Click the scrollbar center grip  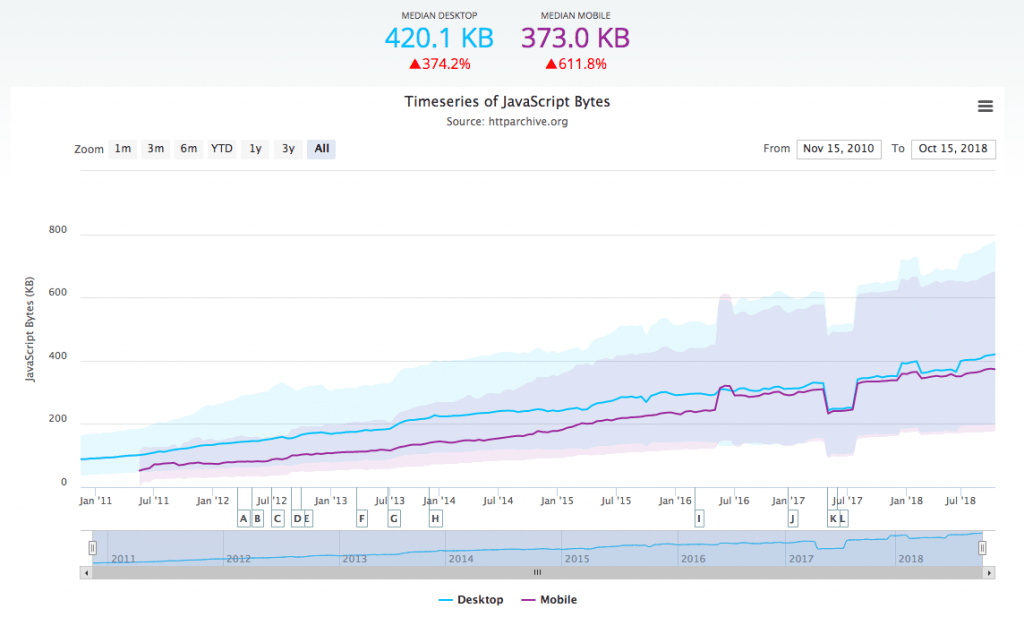(x=537, y=573)
